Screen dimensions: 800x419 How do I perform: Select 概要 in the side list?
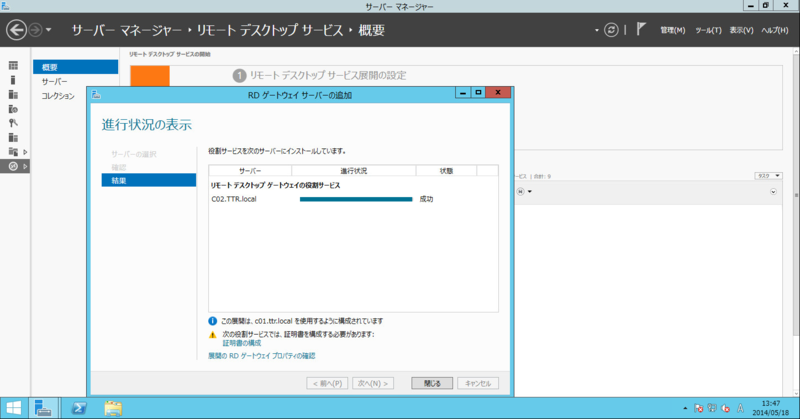[x=76, y=67]
